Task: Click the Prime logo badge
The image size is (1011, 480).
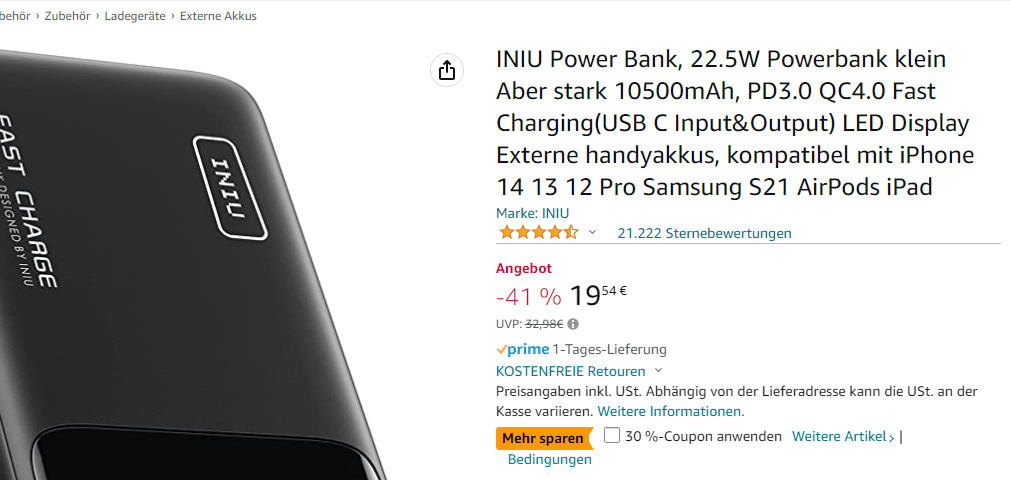Action: (522, 350)
